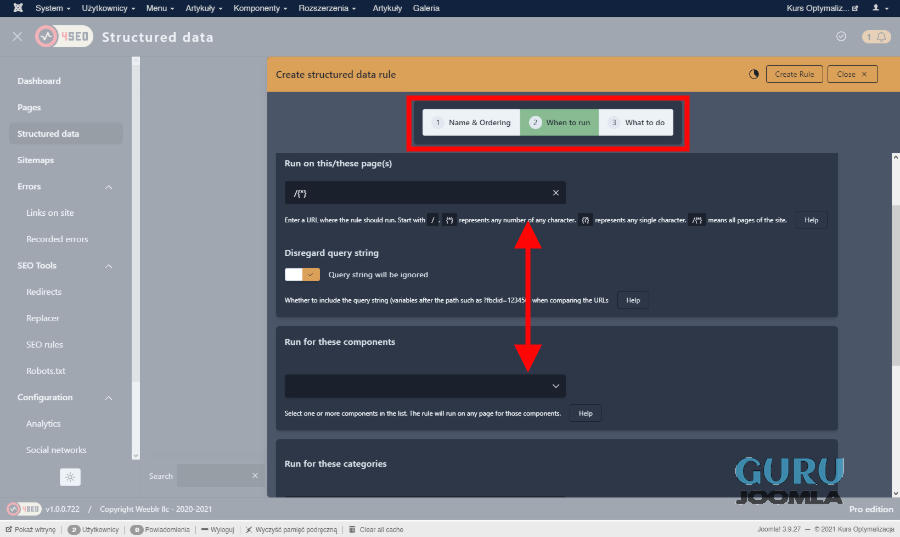Open the Użytkownicy dropdown menu
This screenshot has width=900, height=537.
[x=108, y=8]
